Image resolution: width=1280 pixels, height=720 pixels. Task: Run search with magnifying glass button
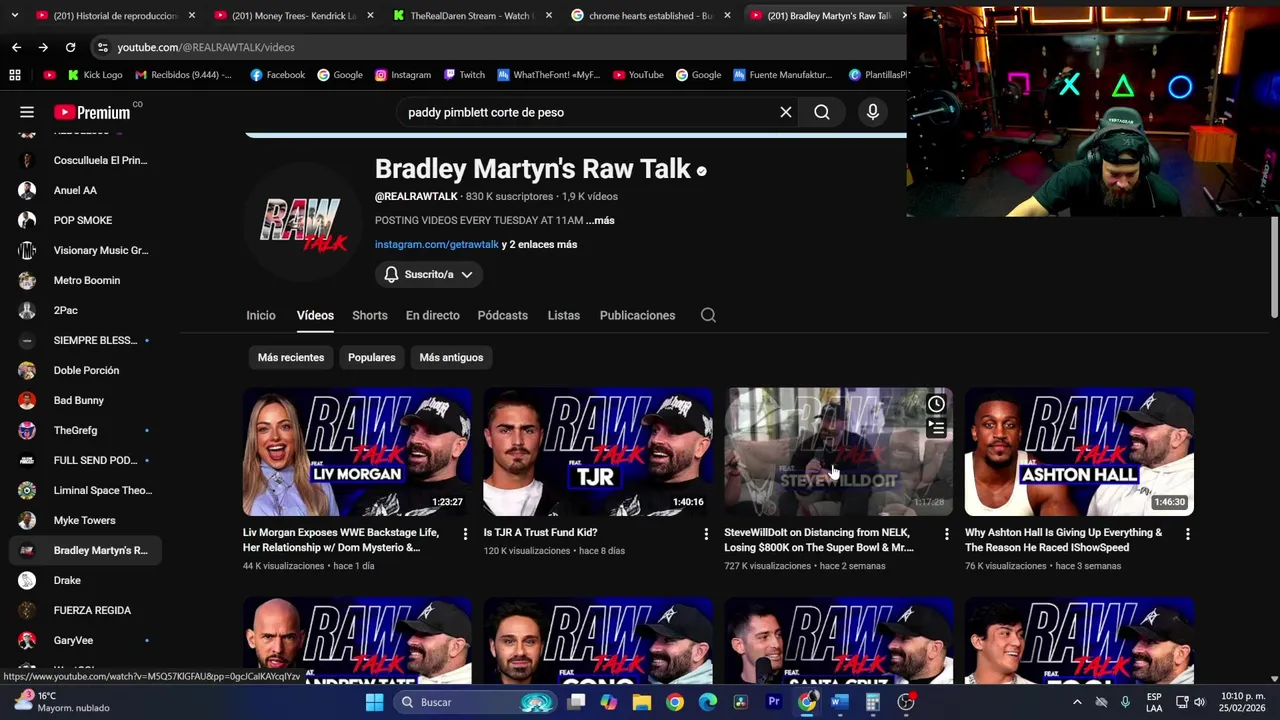click(x=822, y=112)
